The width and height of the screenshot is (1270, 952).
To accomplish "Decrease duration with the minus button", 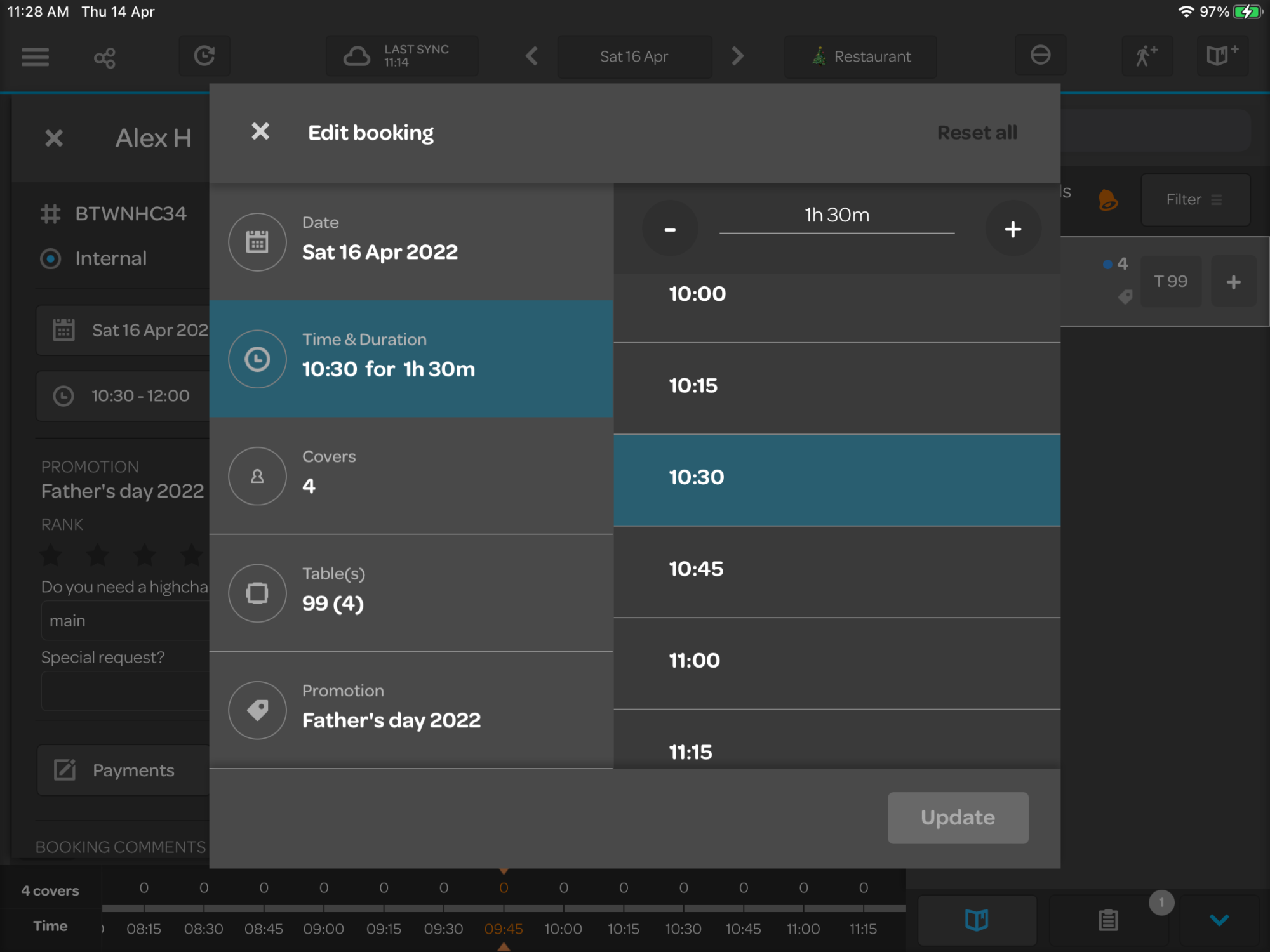I will click(x=670, y=229).
